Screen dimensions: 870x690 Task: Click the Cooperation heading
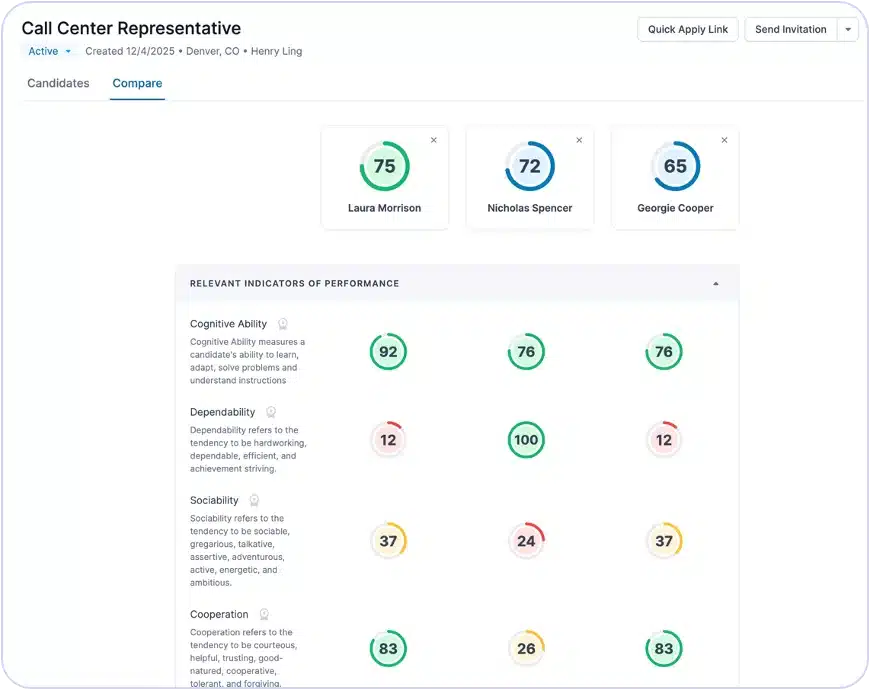tap(219, 615)
